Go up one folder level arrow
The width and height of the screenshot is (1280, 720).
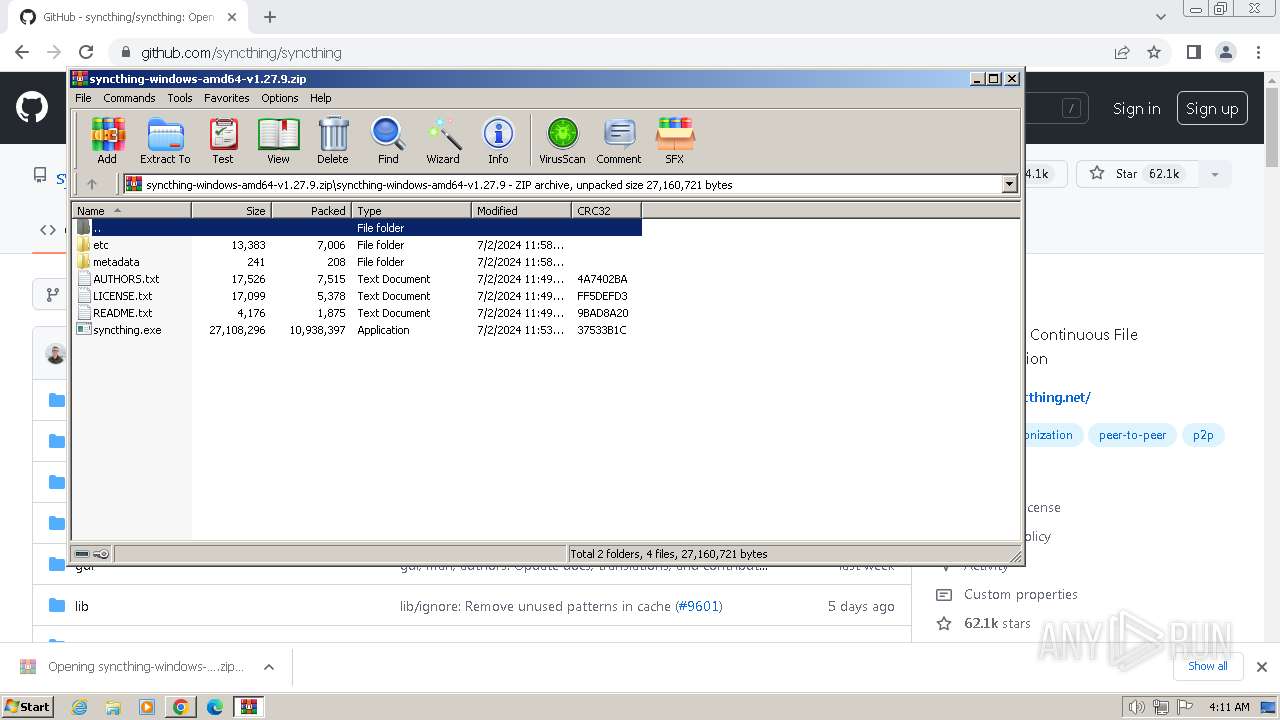click(x=92, y=184)
